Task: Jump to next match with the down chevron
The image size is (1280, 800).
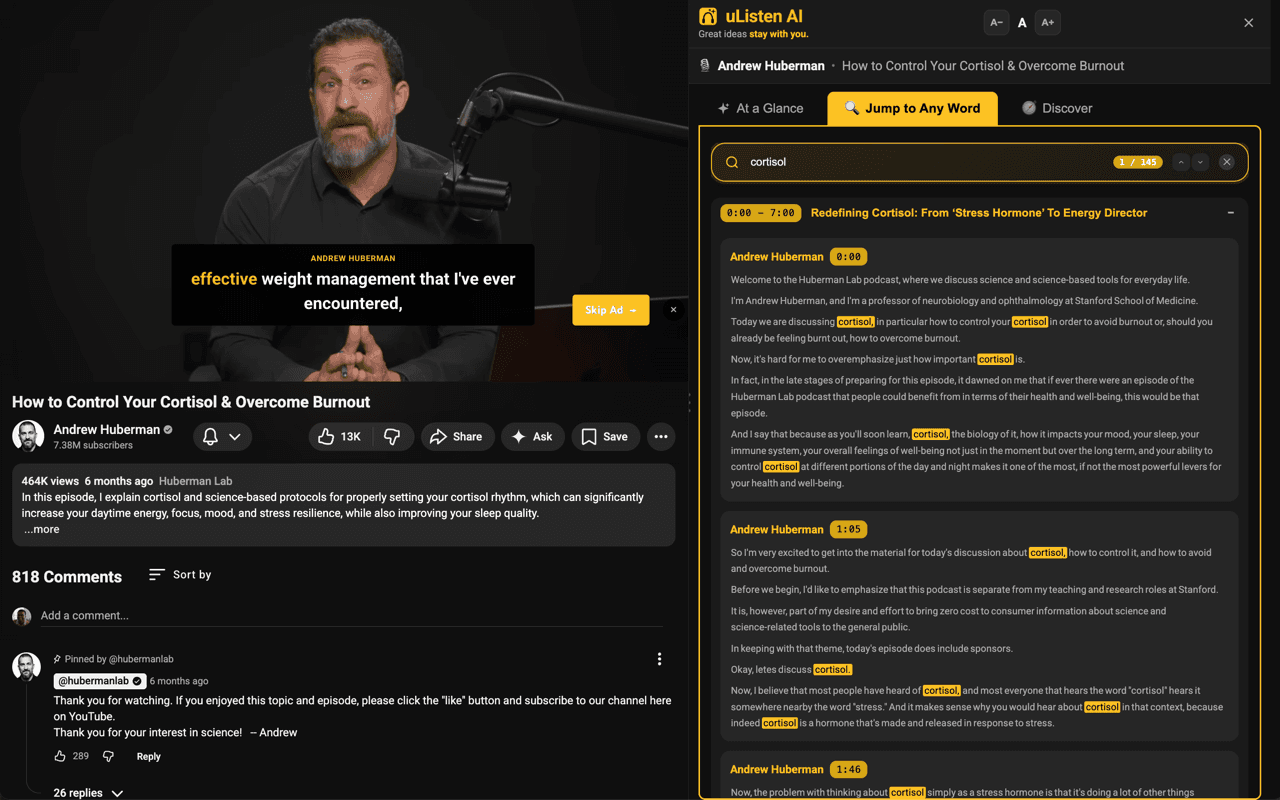Action: click(1200, 161)
